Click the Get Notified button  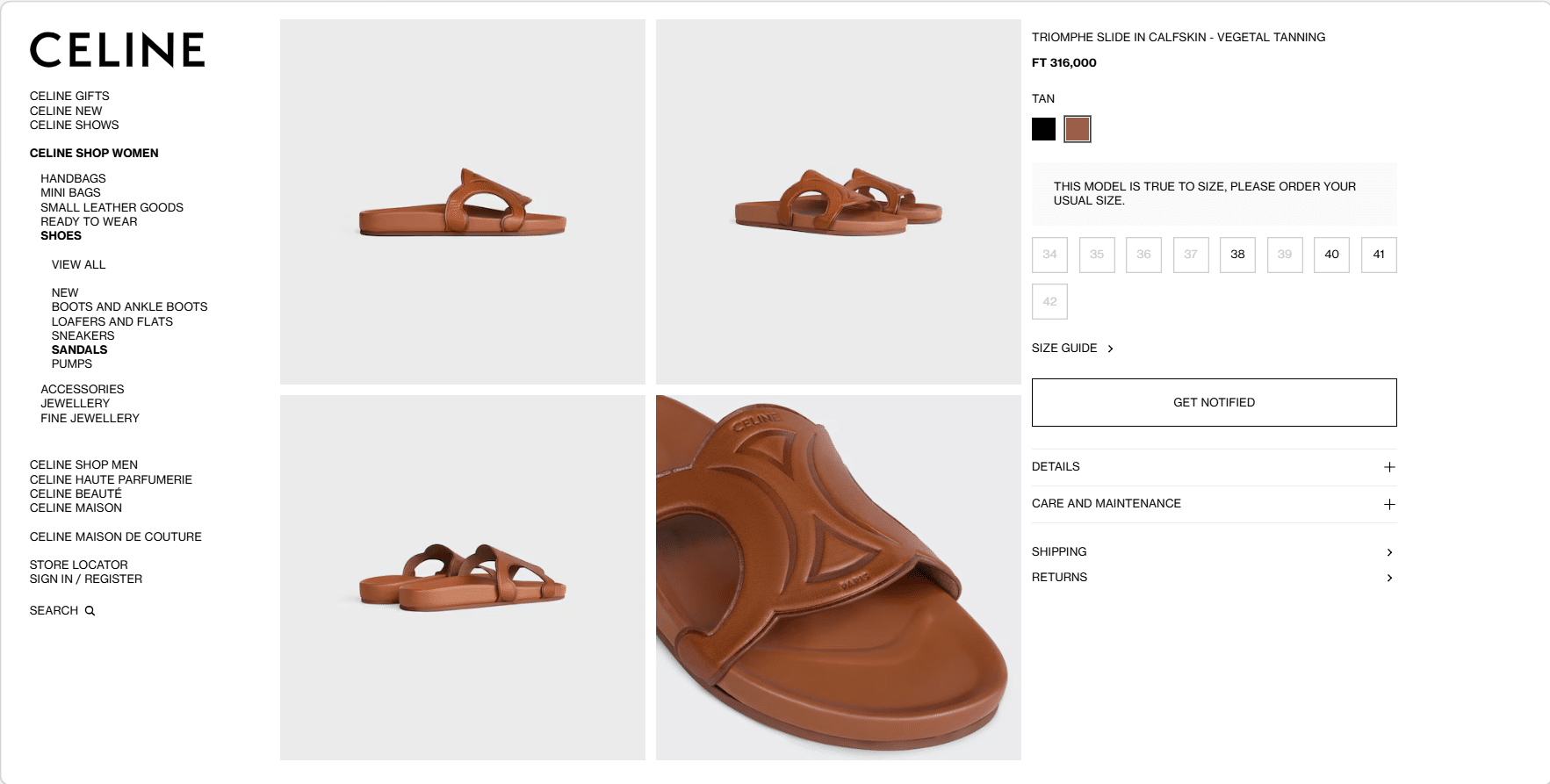click(x=1214, y=402)
